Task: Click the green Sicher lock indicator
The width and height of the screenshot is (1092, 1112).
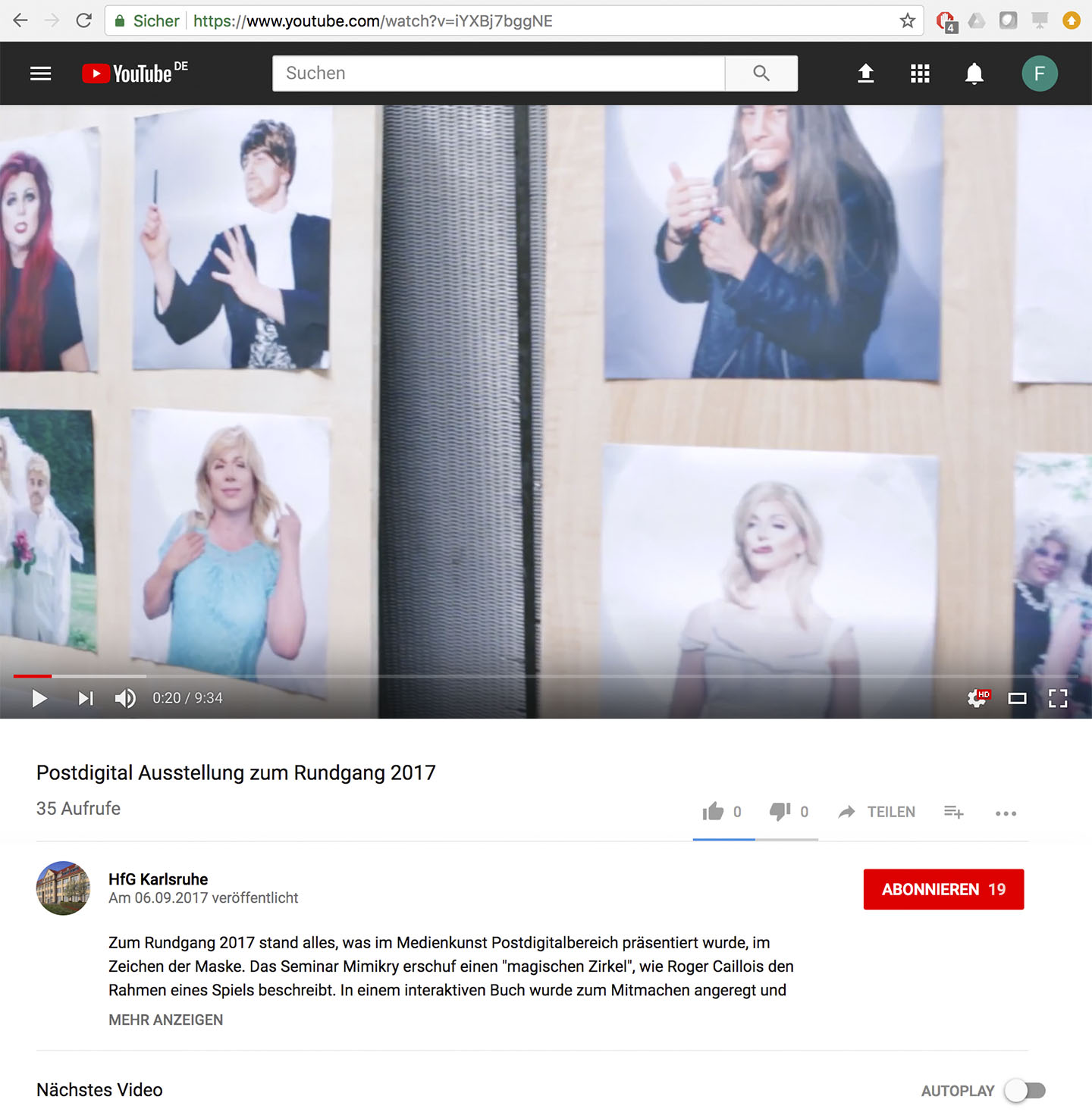Action: pos(146,20)
